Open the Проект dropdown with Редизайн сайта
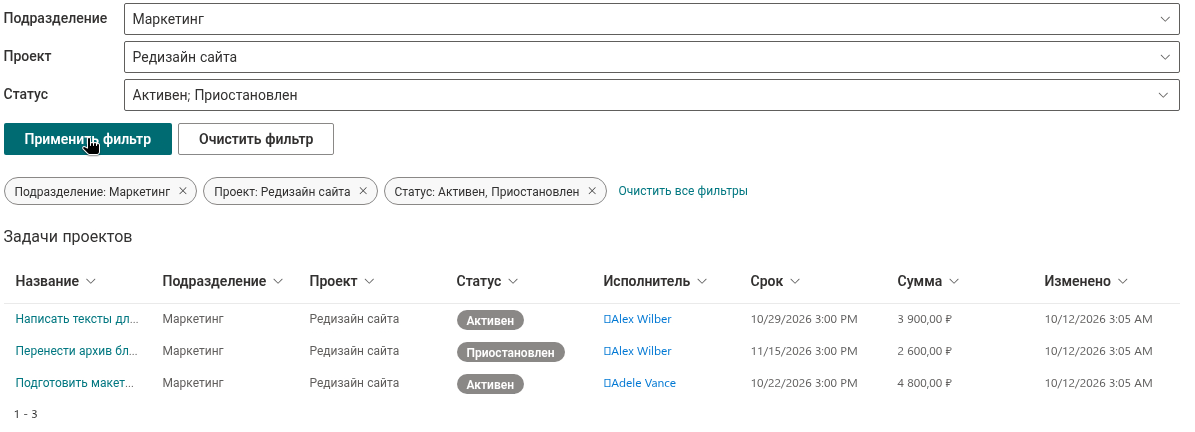The image size is (1195, 432). pyautogui.click(x=652, y=56)
